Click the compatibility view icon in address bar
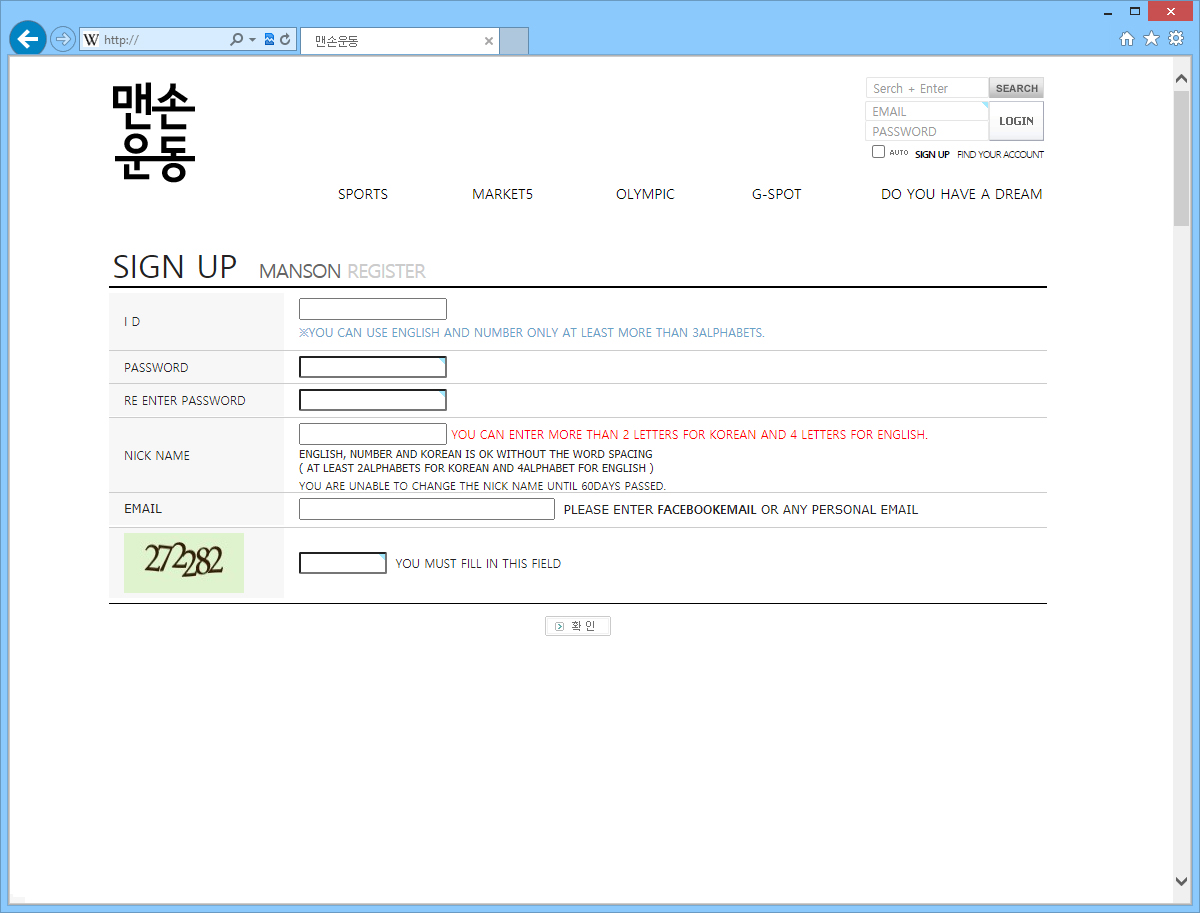This screenshot has width=1200, height=913. click(x=269, y=40)
